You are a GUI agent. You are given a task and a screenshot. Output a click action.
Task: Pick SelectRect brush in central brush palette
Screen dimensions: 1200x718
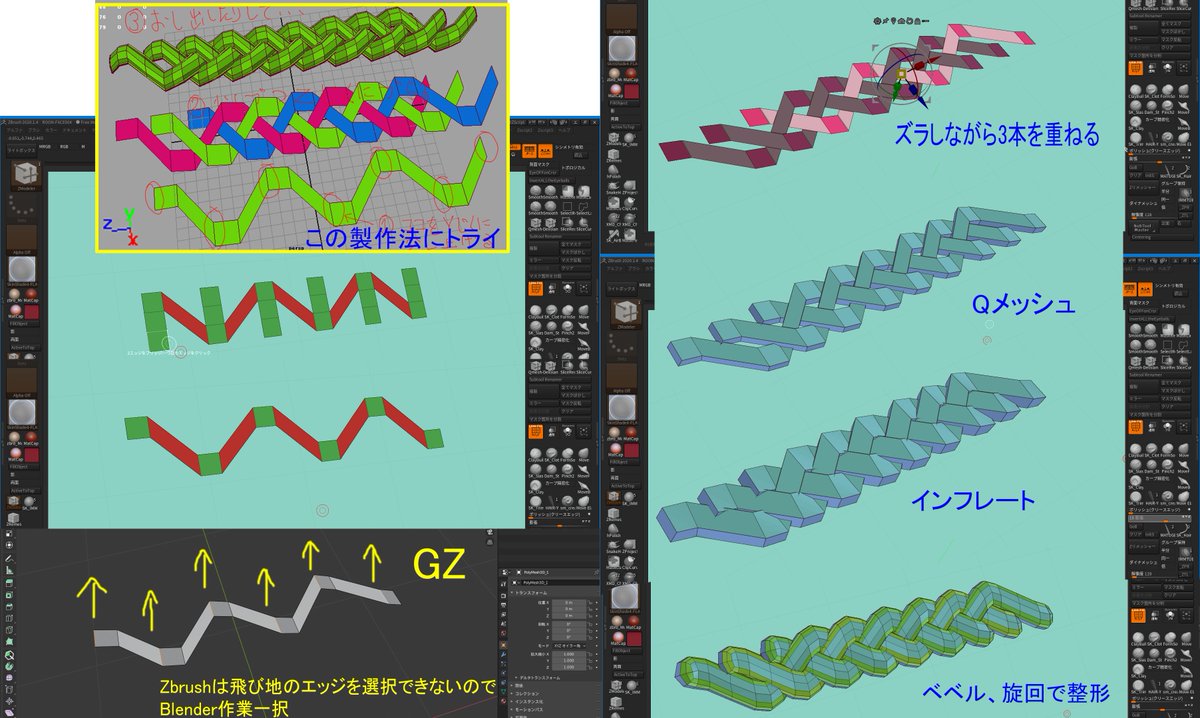567,207
